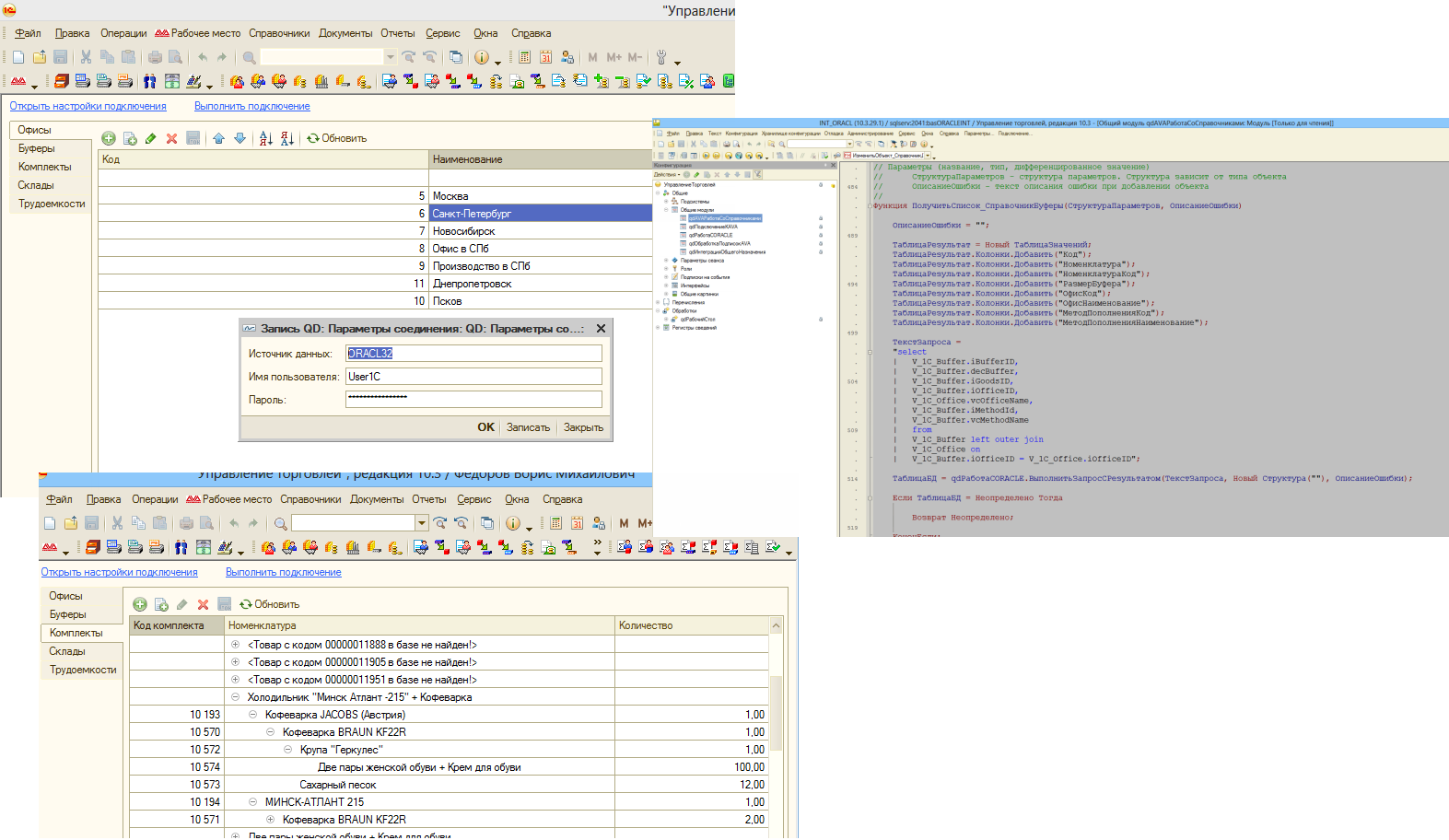Click Paste icon in Комплекты window toolbar
Viewport: 1449px width, 840px height.
(159, 523)
